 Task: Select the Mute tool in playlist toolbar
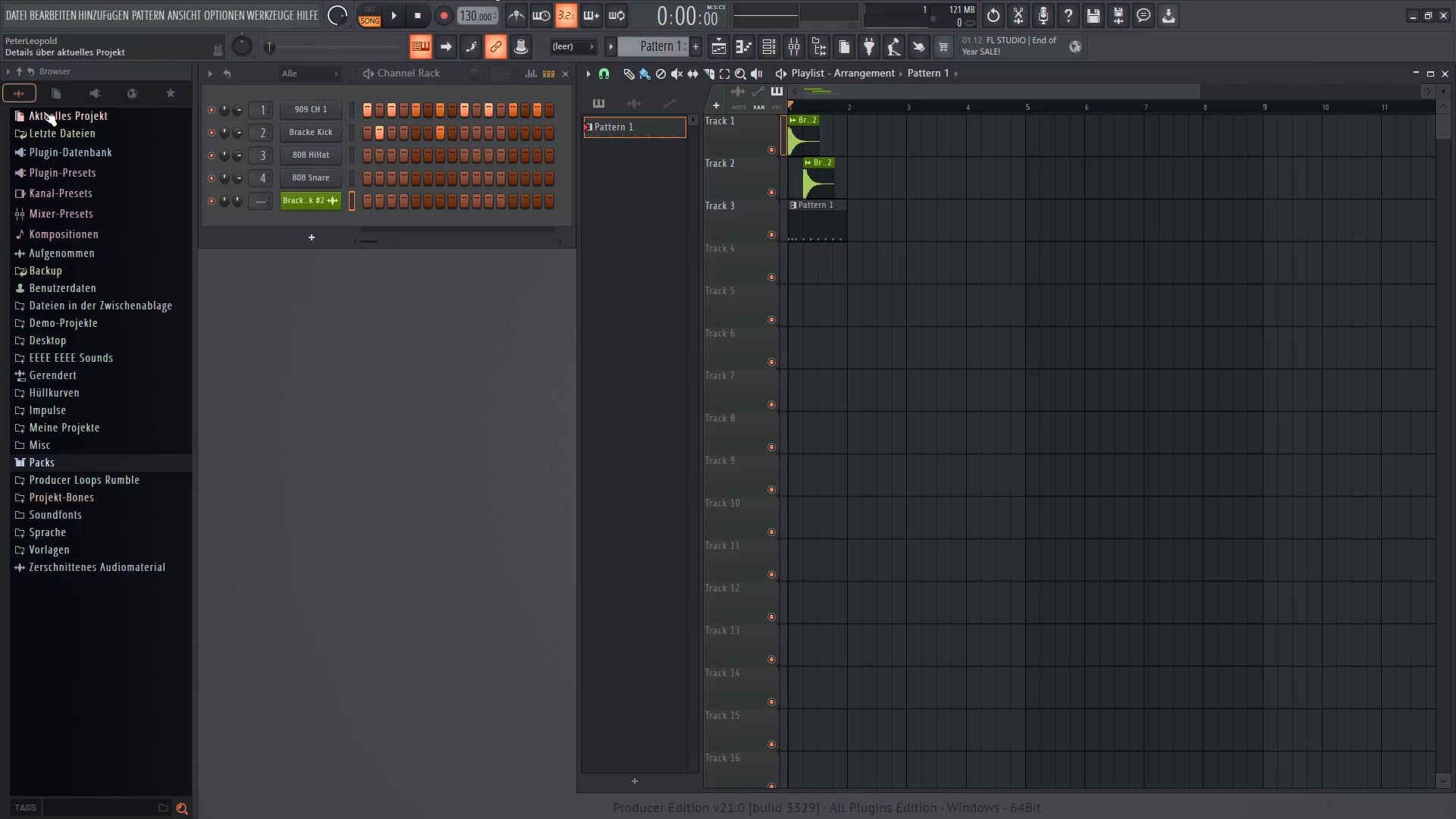coord(676,74)
